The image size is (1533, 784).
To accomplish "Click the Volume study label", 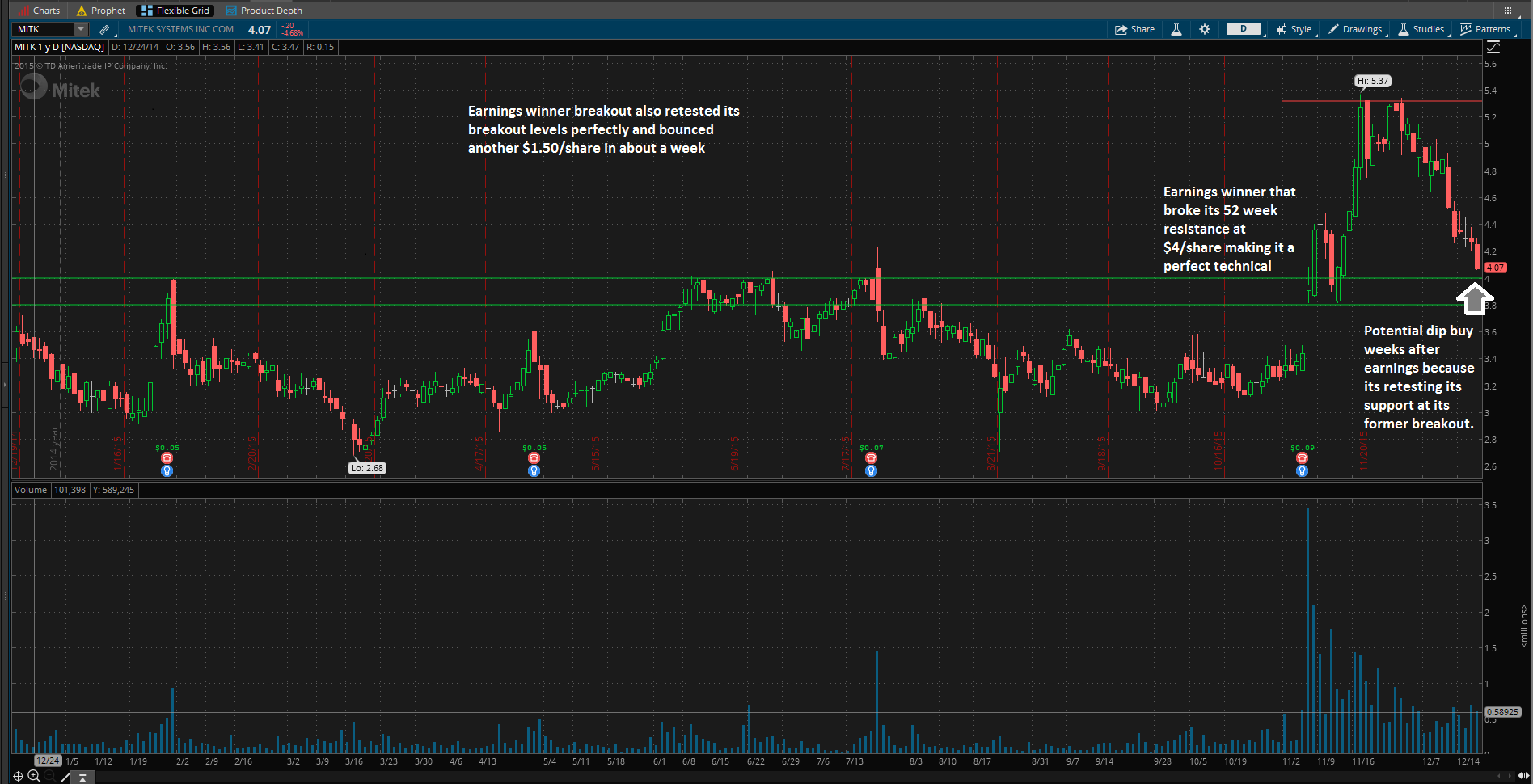I will pyautogui.click(x=31, y=490).
